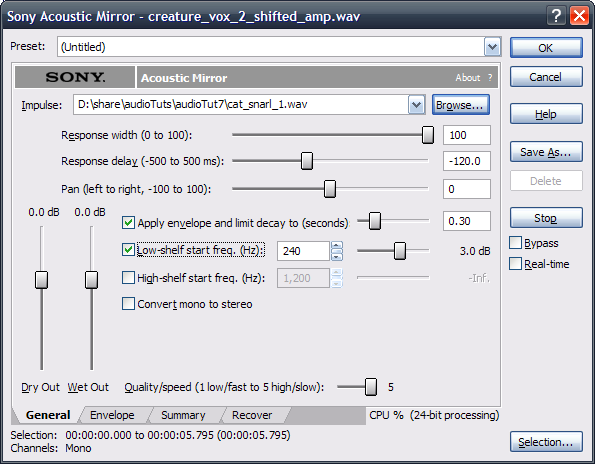This screenshot has height=464, width=595.
Task: Click the Low-shelf frequency down spinner arrow
Action: tap(337, 256)
